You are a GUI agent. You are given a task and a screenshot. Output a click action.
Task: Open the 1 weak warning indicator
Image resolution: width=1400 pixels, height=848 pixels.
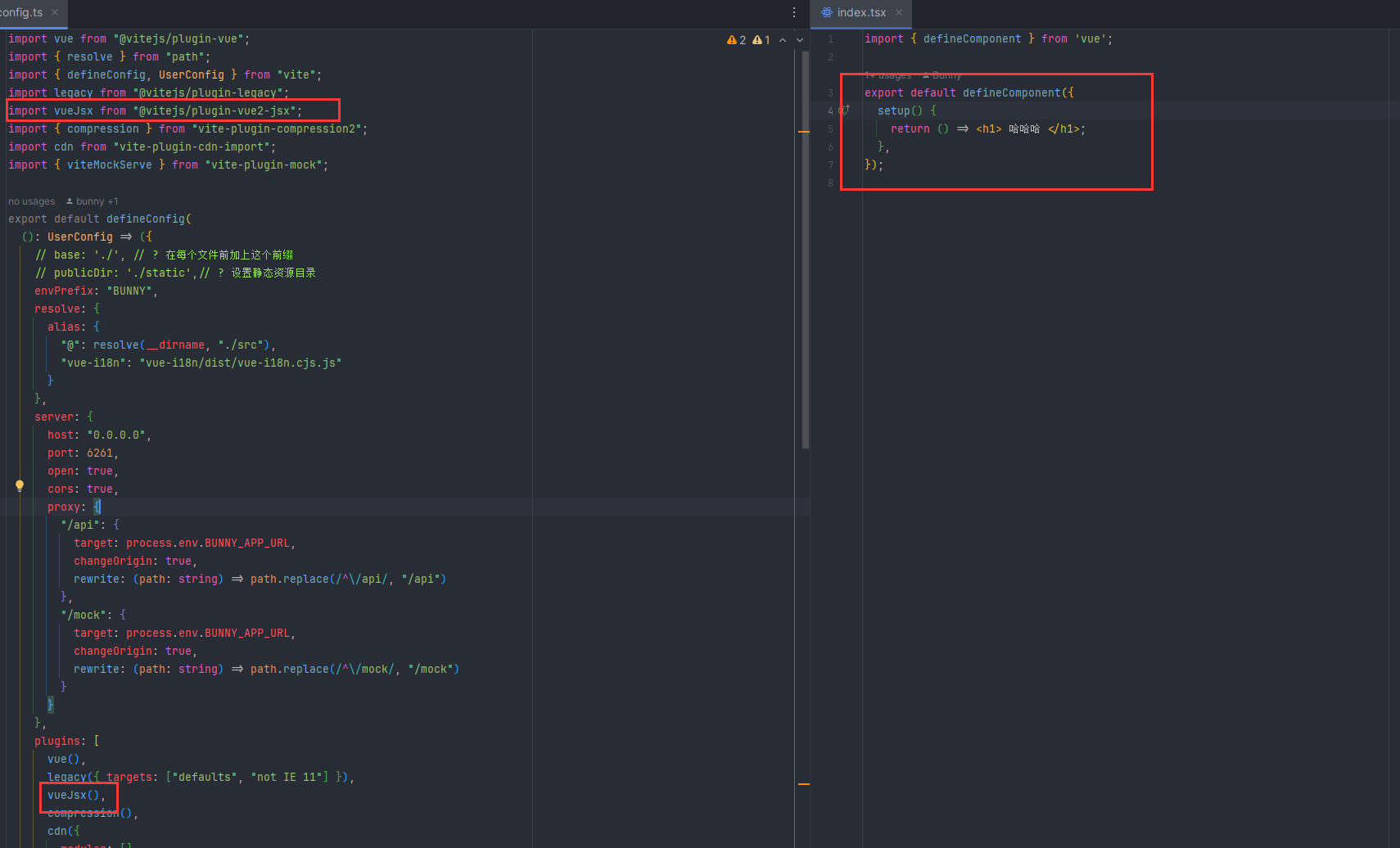(761, 39)
